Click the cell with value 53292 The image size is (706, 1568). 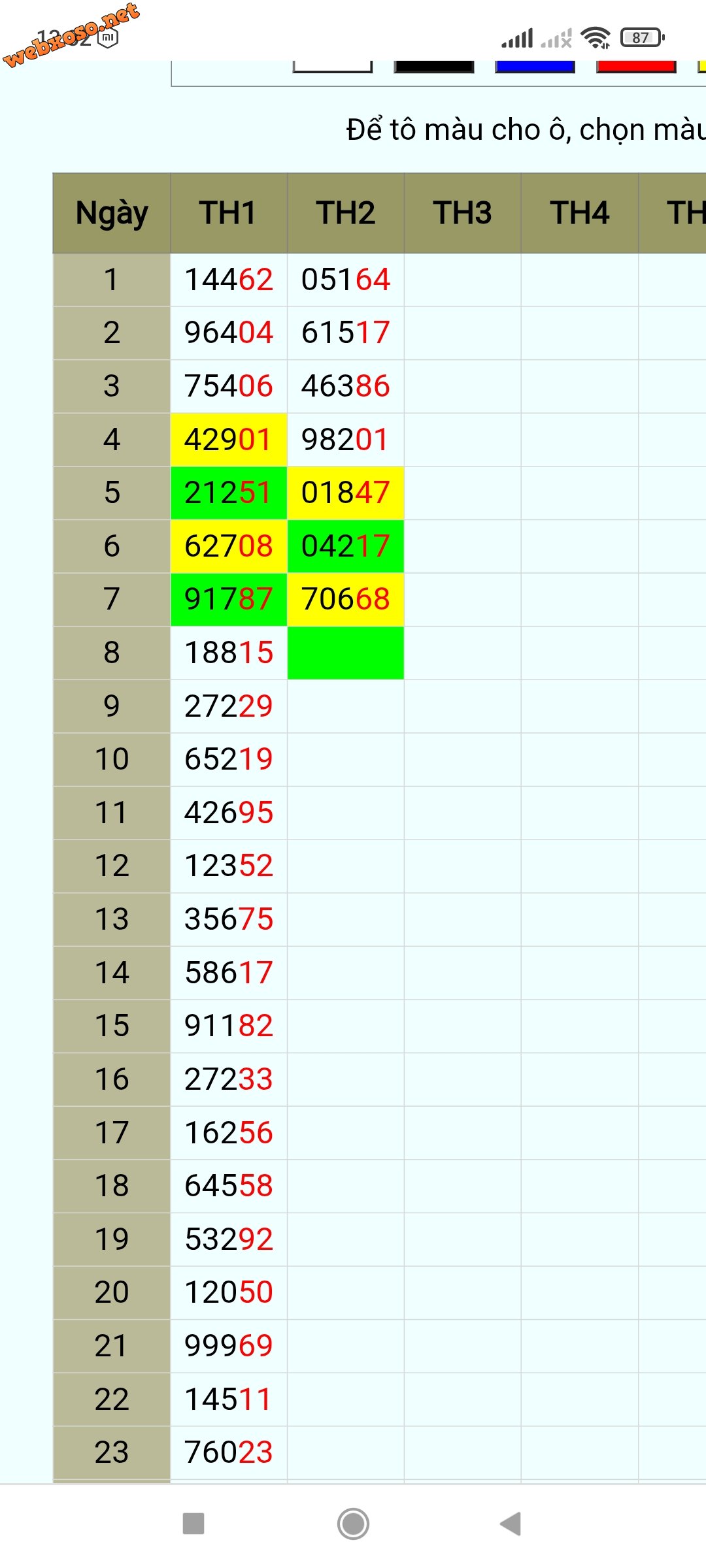tap(229, 1239)
